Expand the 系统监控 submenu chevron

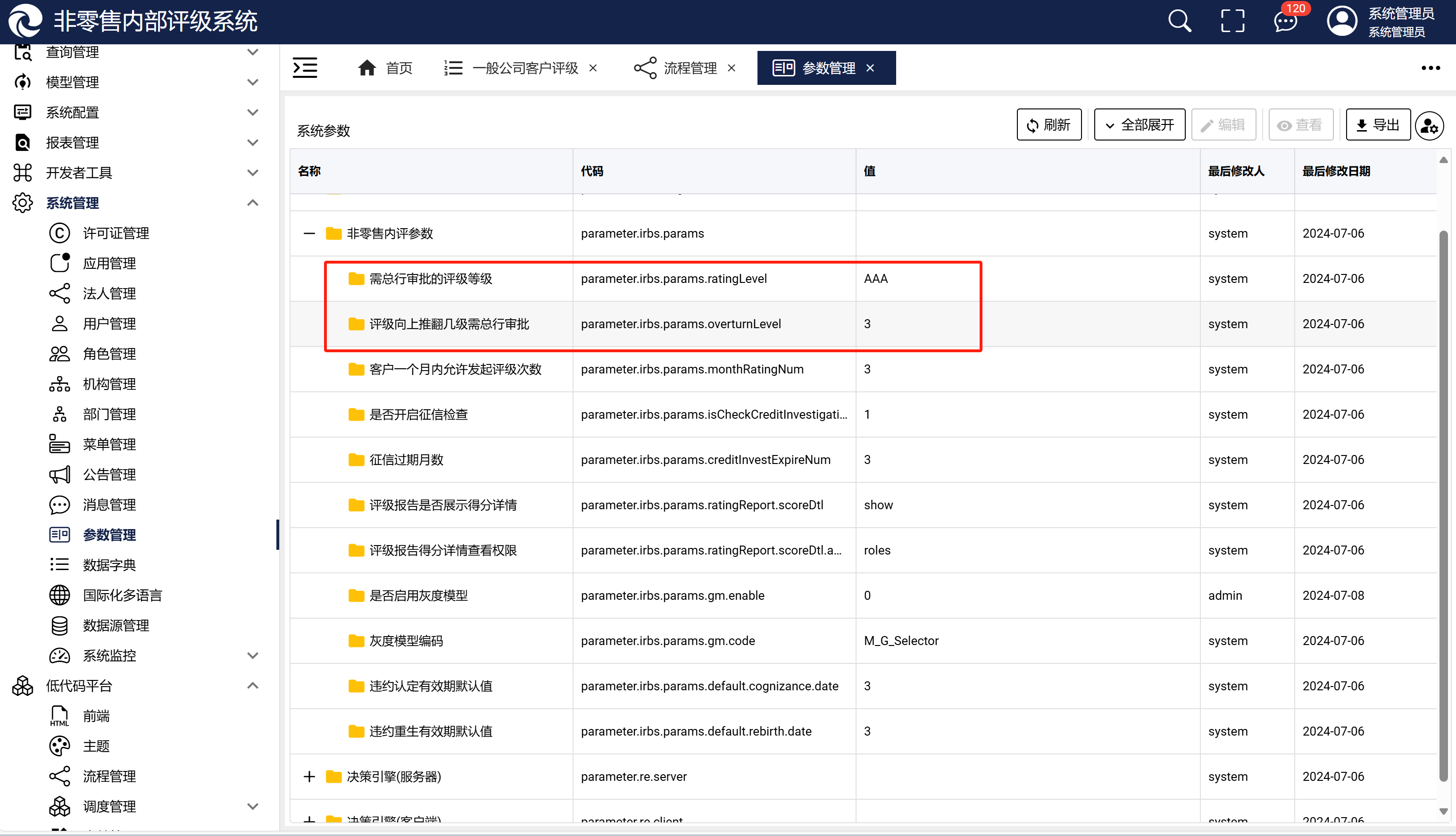tap(252, 655)
